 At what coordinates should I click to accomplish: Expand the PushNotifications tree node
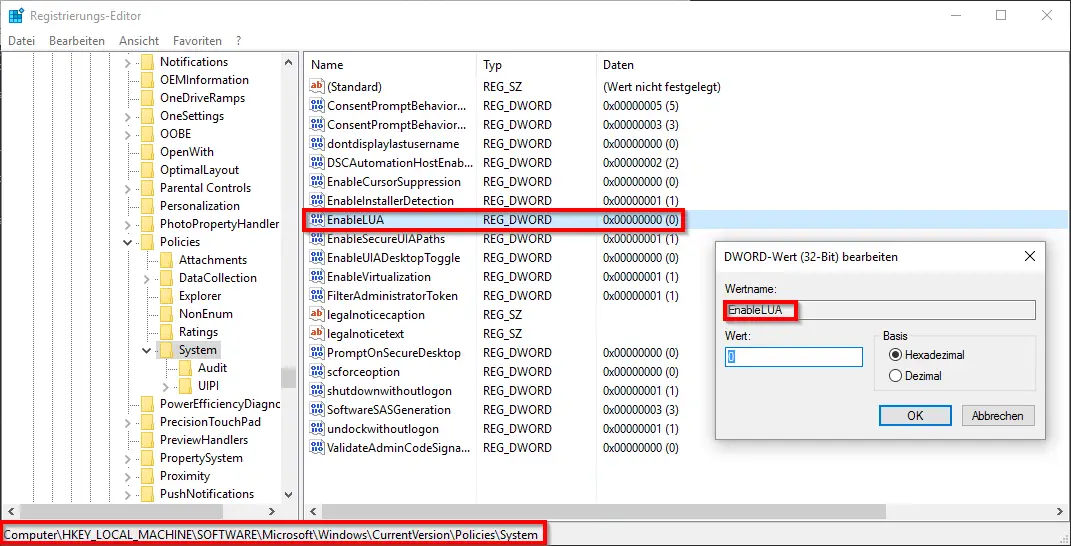click(128, 494)
